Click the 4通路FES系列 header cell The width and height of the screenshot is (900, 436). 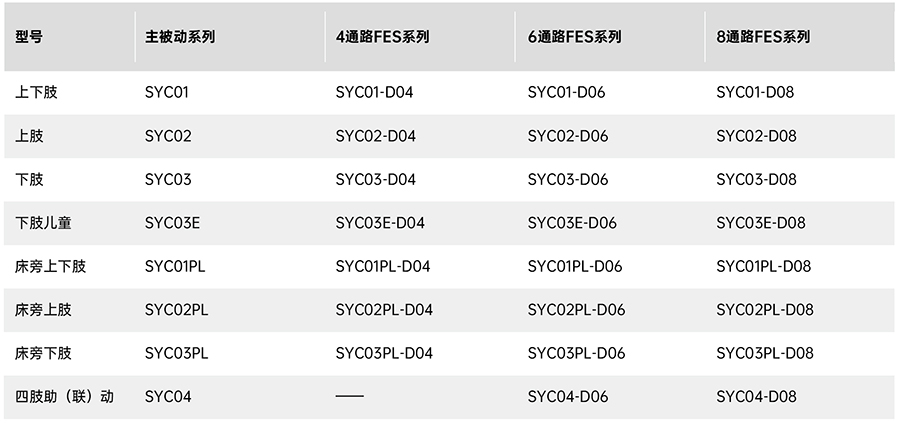coord(382,38)
